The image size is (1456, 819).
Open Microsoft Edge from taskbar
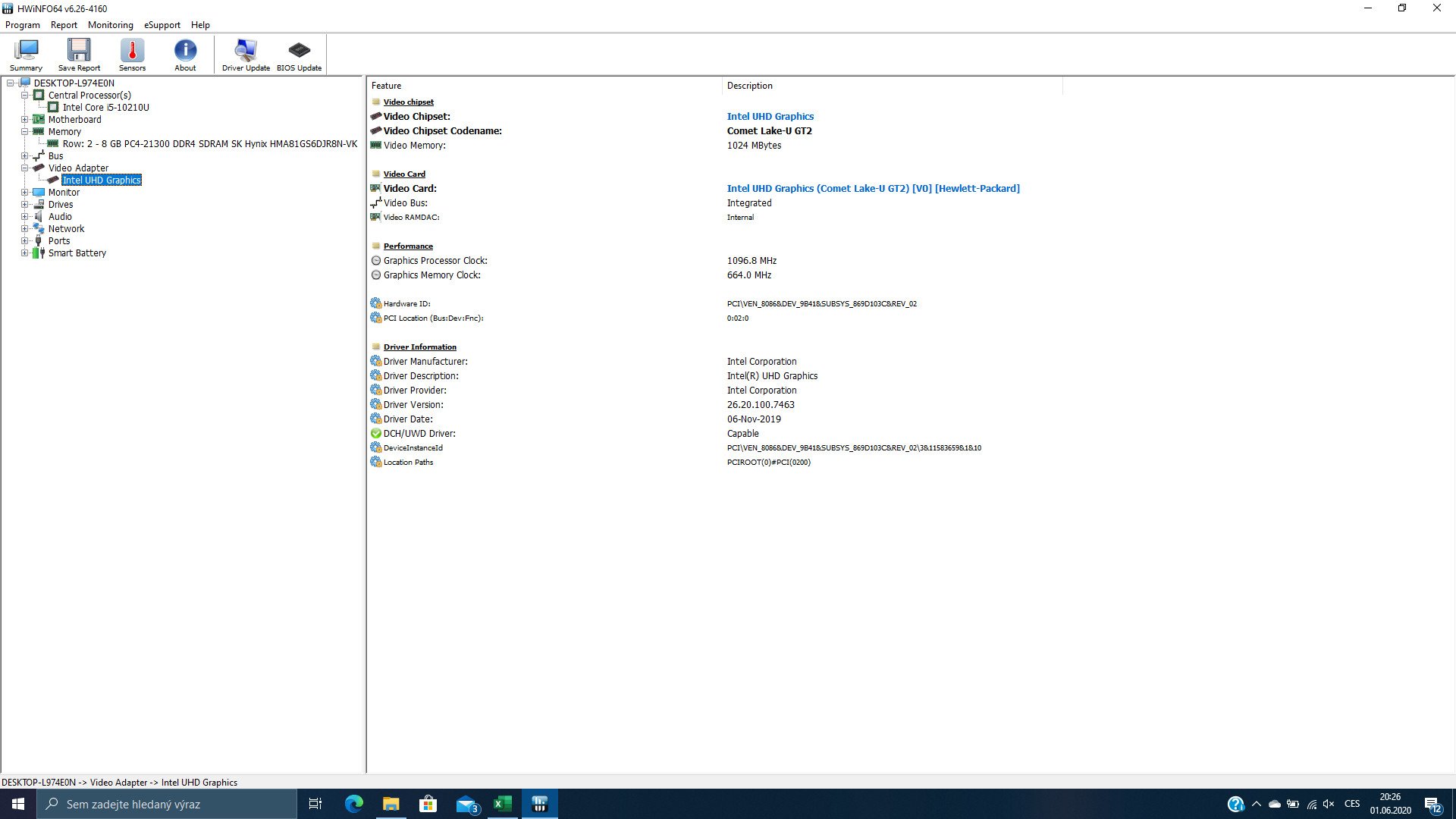click(x=354, y=804)
